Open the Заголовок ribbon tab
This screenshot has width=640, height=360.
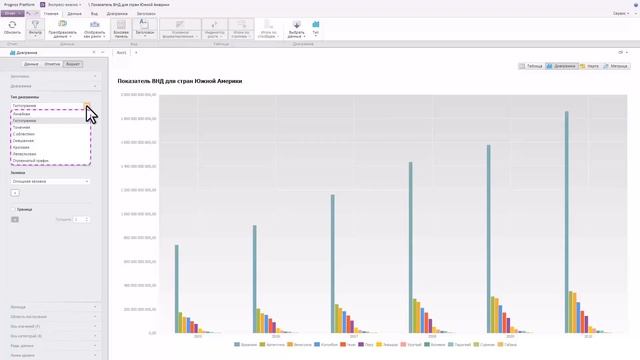146,13
